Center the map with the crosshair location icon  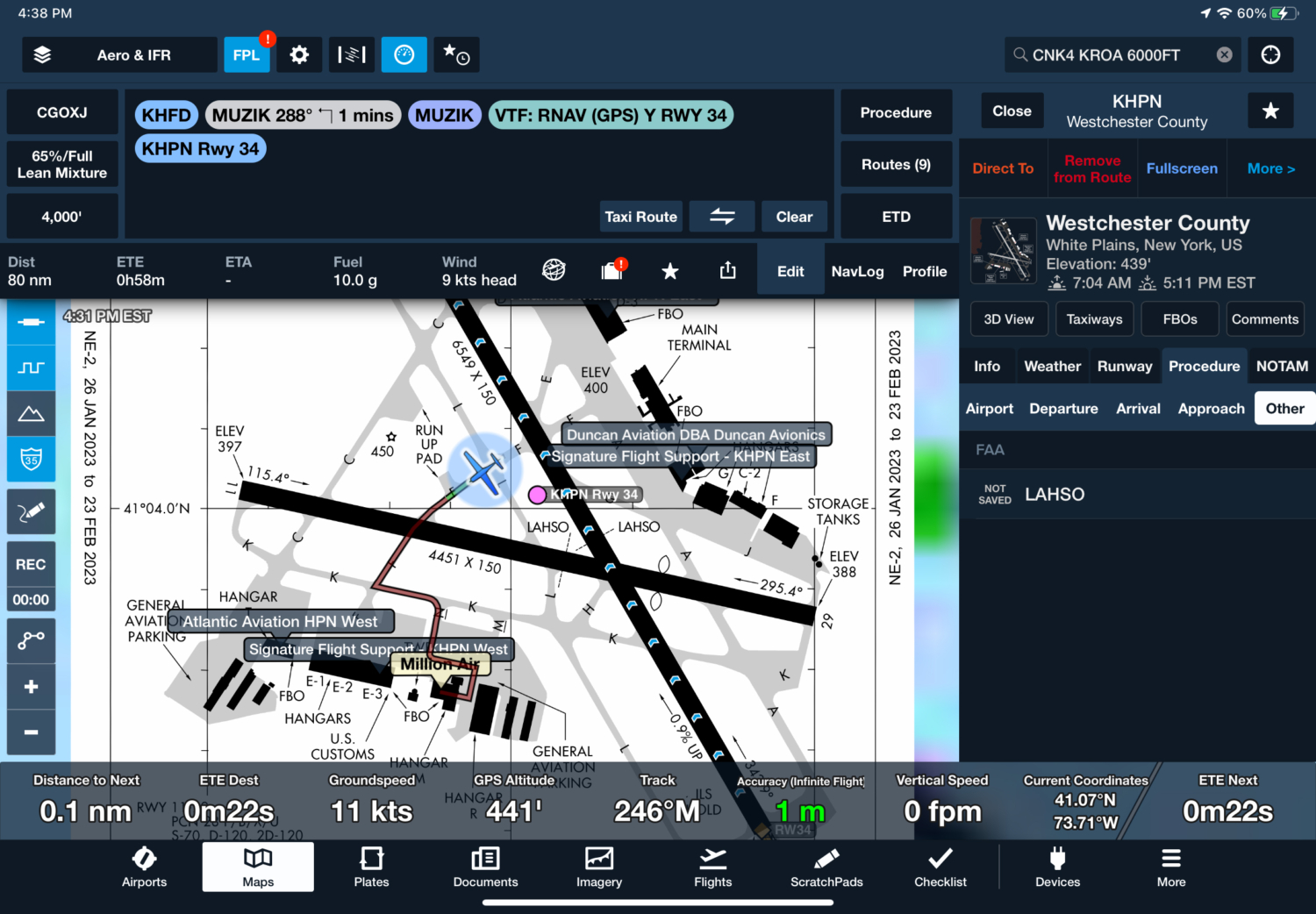tap(1270, 54)
